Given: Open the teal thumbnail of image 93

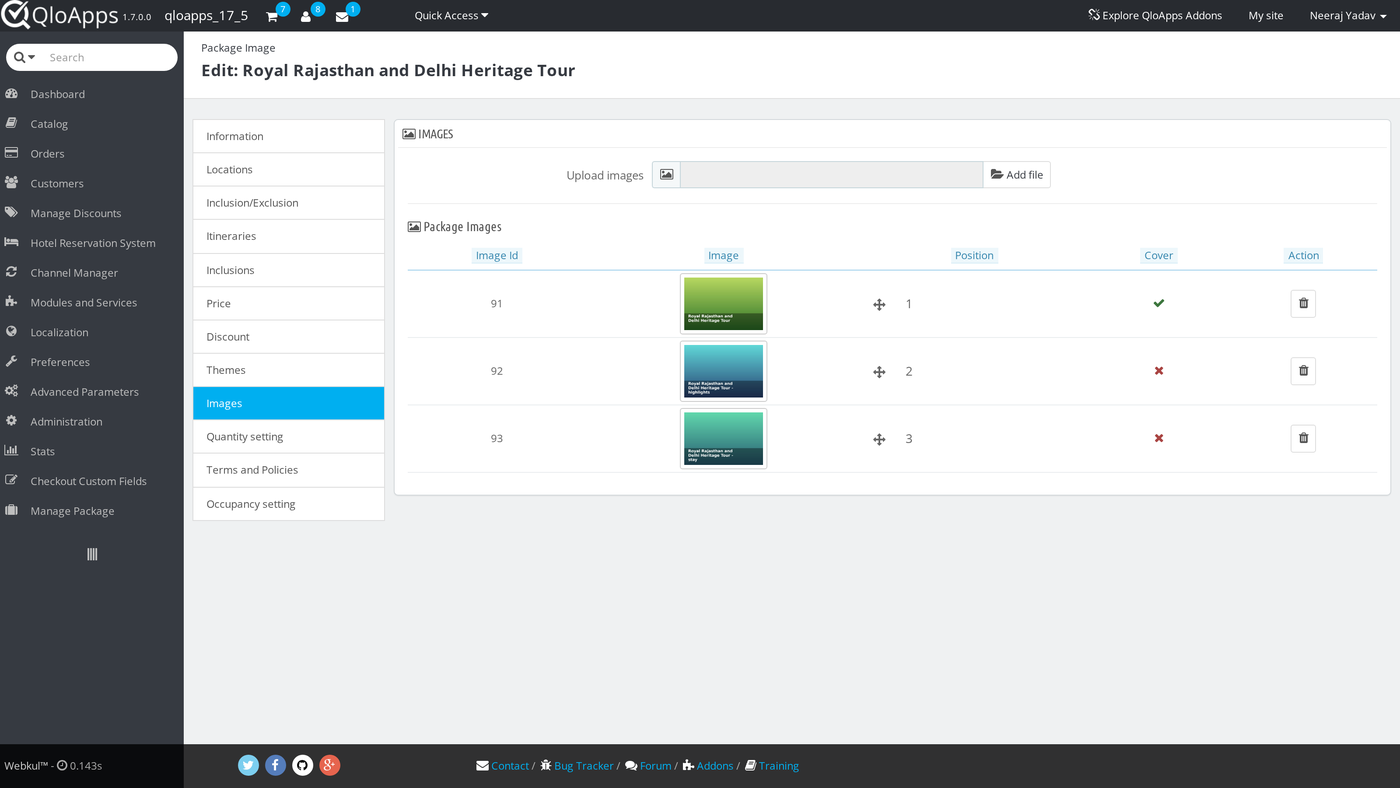Looking at the screenshot, I should tap(724, 438).
